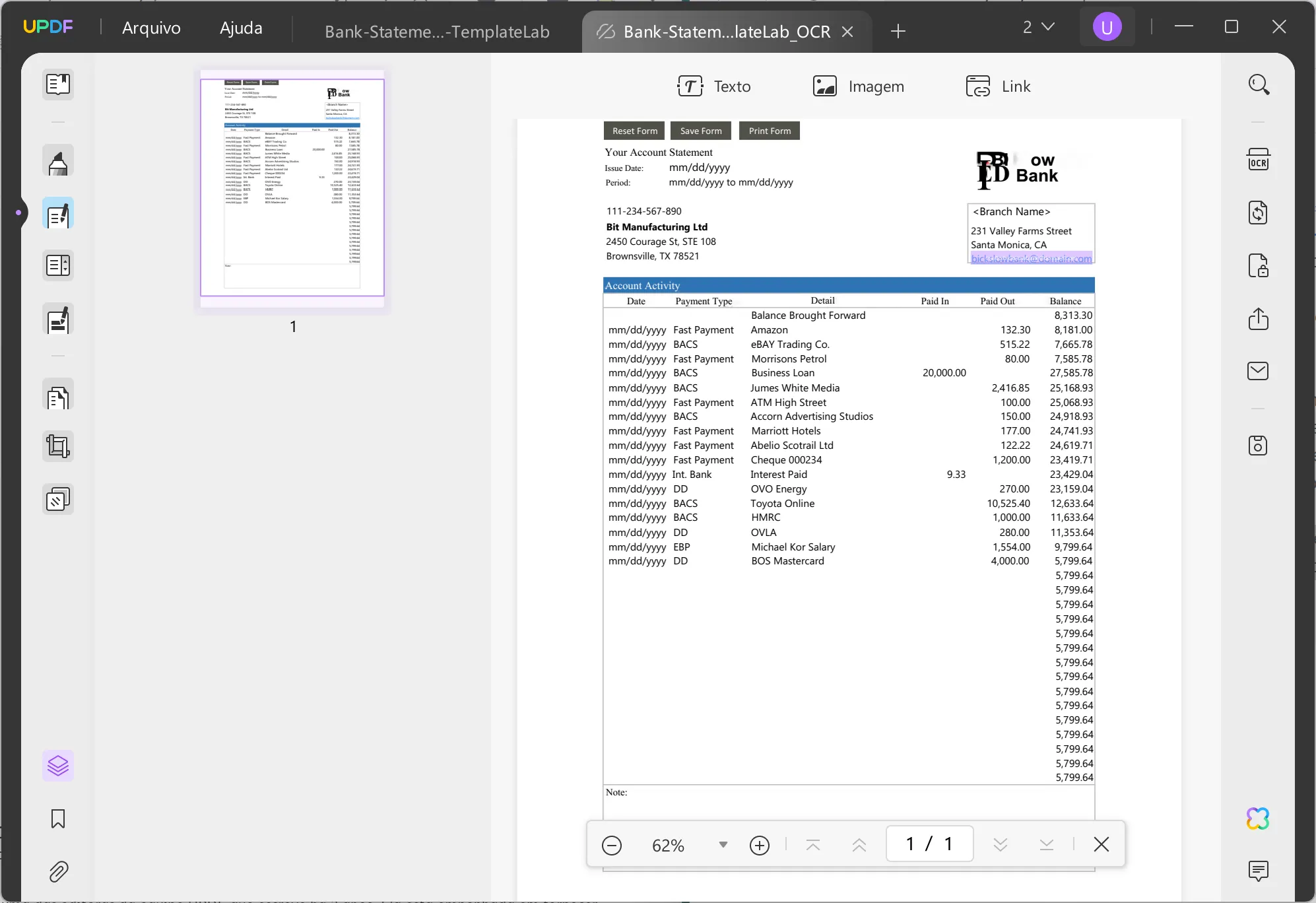Click the Reset Form button
Image resolution: width=1316 pixels, height=903 pixels.
click(634, 131)
